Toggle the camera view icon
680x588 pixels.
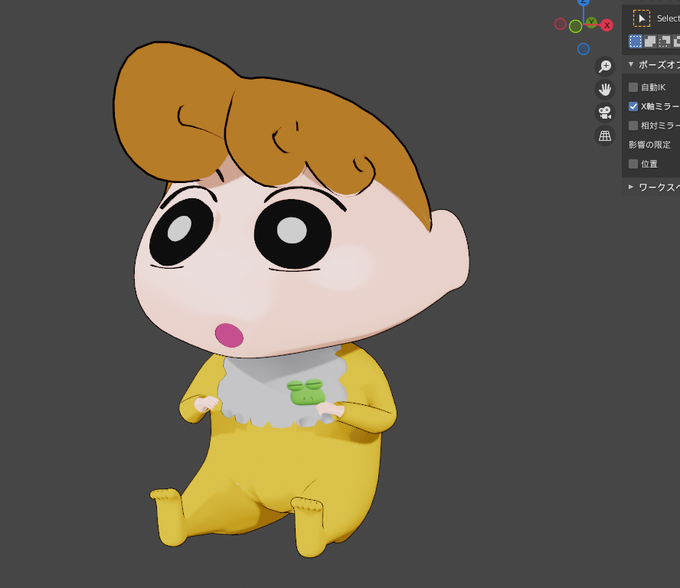[x=605, y=113]
